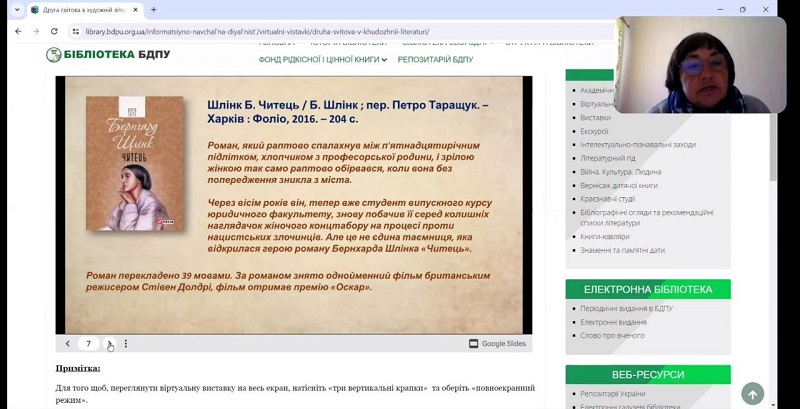Open 'Знаменні та пам'ятні дати' link

(622, 250)
